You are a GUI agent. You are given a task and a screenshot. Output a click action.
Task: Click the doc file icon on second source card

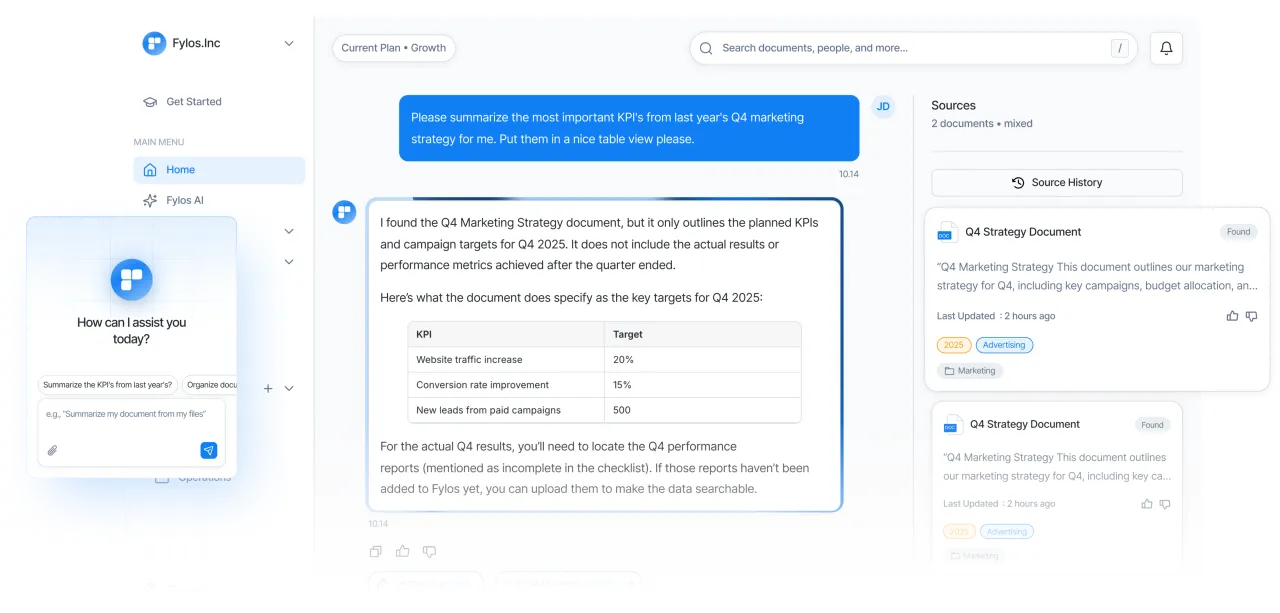(x=952, y=424)
